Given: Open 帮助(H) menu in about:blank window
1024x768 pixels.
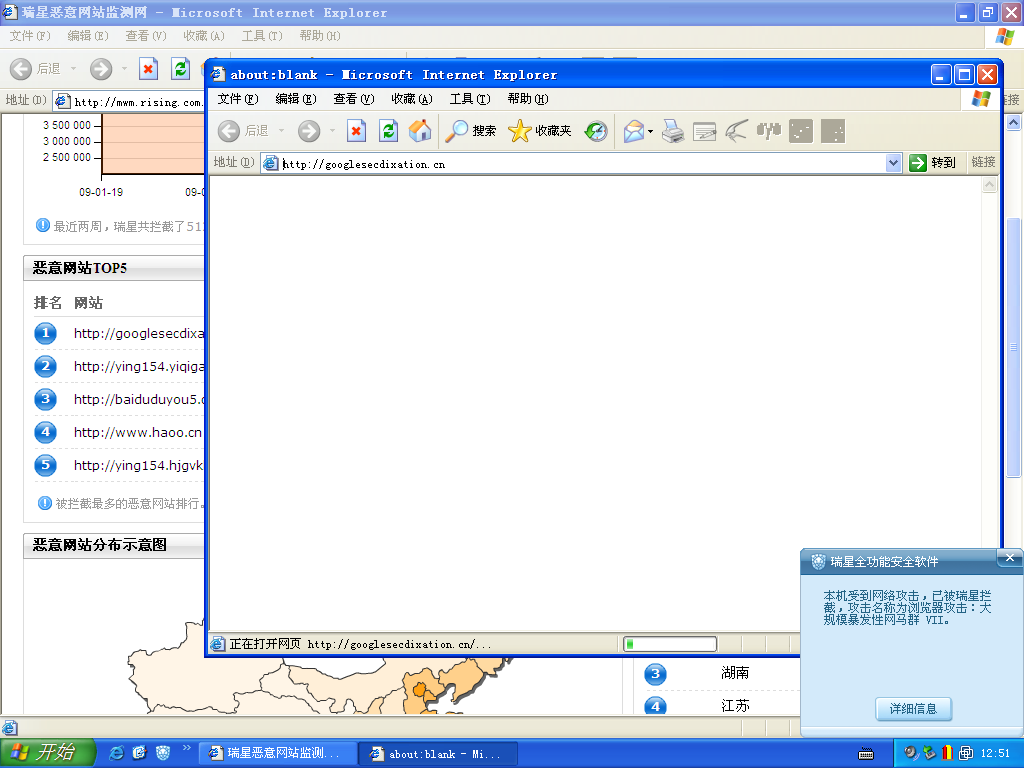Looking at the screenshot, I should tap(528, 99).
